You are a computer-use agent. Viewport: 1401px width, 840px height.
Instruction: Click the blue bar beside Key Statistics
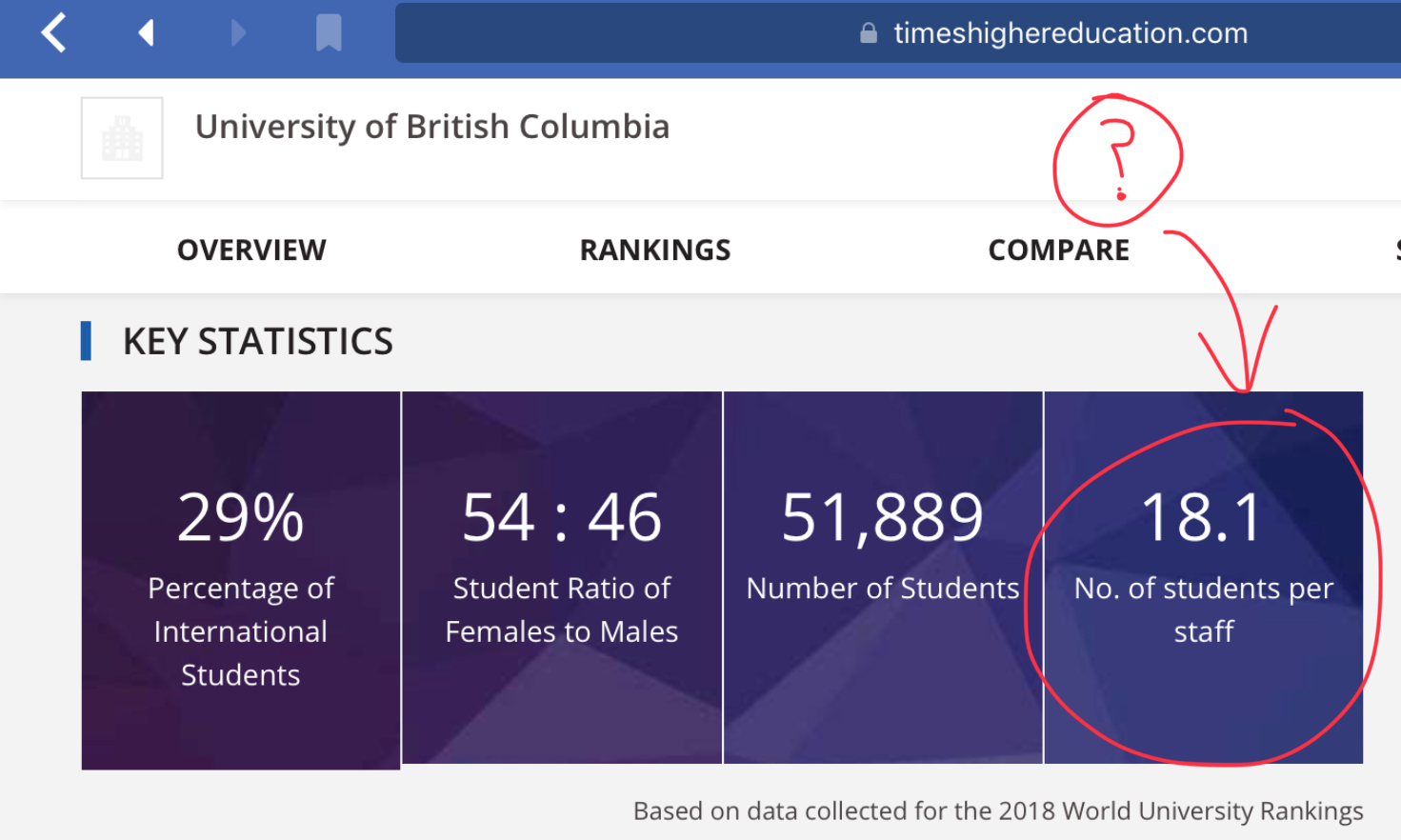(87, 341)
